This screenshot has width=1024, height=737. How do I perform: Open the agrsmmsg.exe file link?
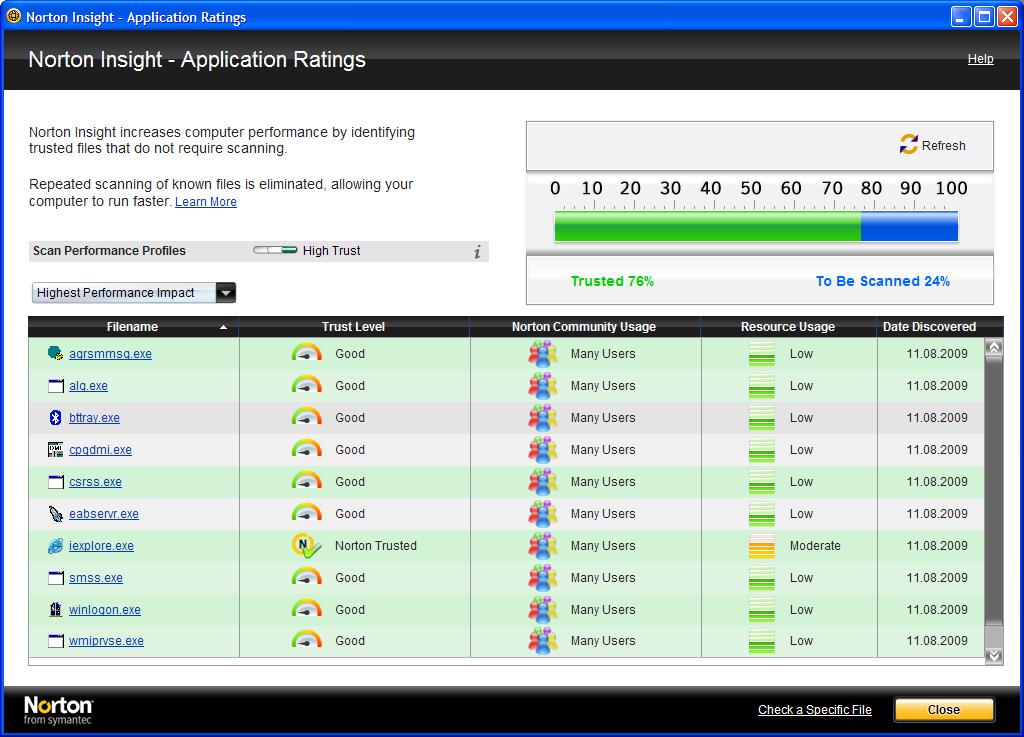[x=110, y=354]
